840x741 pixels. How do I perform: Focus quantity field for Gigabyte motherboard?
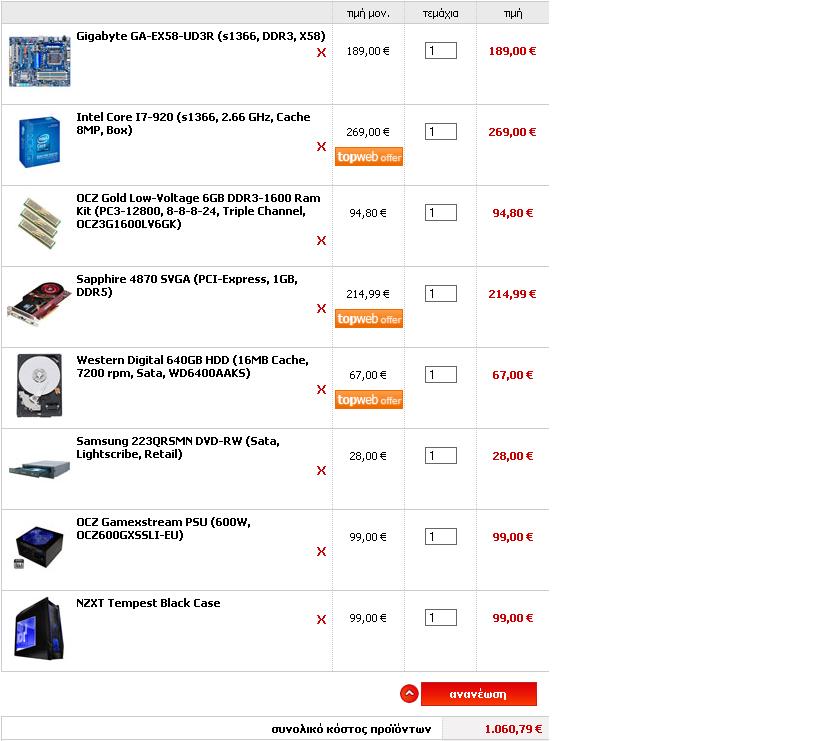tap(440, 51)
